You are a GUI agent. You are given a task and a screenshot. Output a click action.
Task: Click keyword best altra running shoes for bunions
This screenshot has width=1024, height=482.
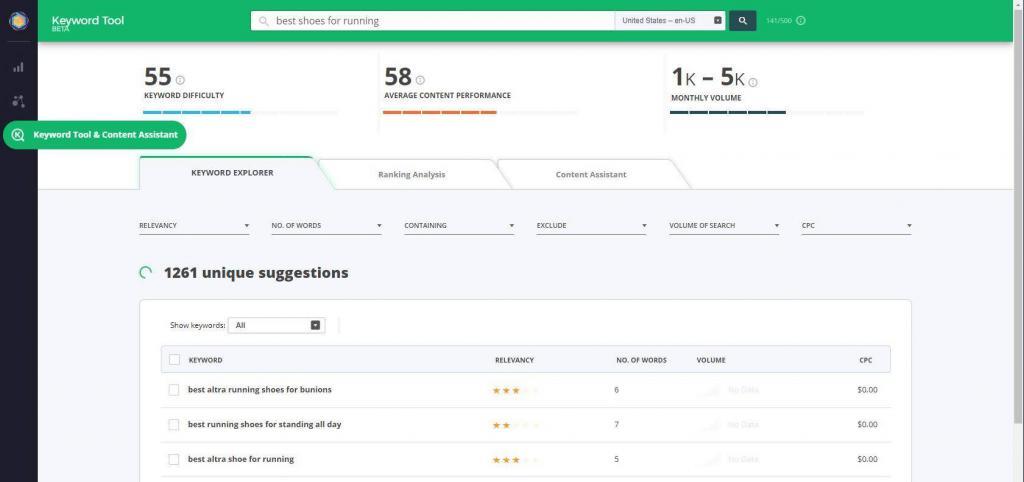coord(260,390)
